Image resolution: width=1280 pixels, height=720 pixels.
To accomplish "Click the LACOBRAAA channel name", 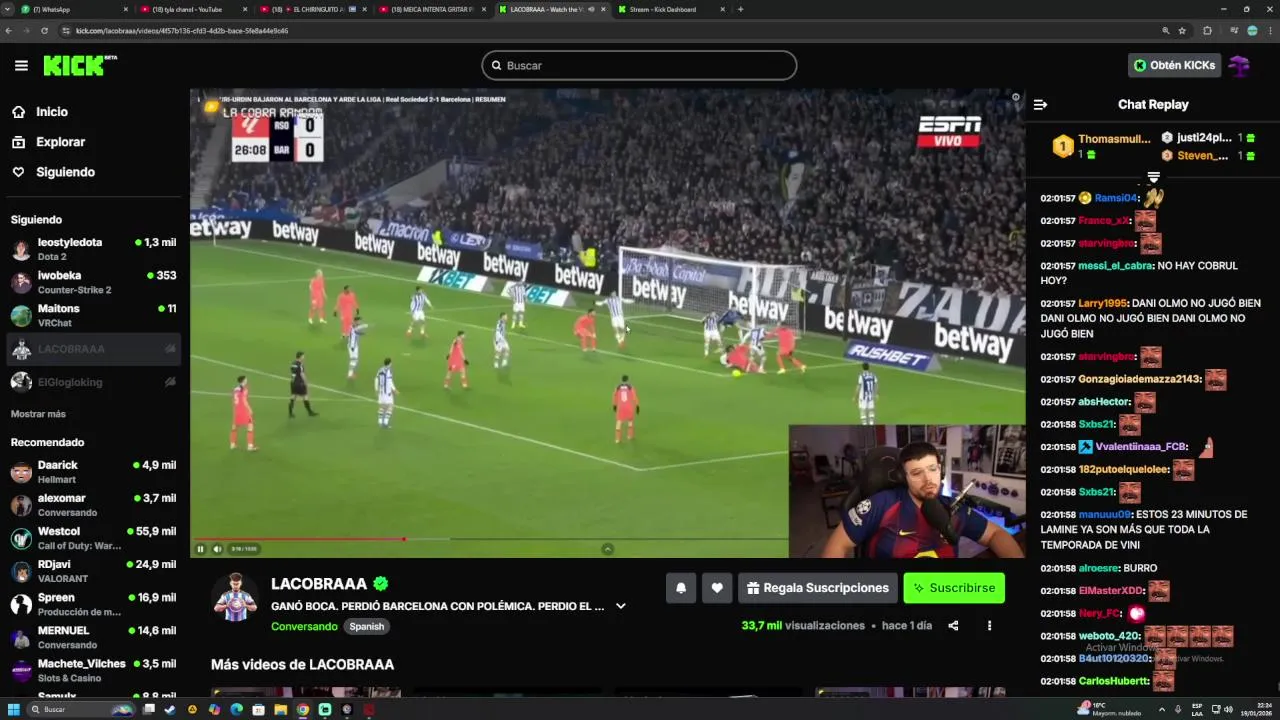I will tap(319, 584).
